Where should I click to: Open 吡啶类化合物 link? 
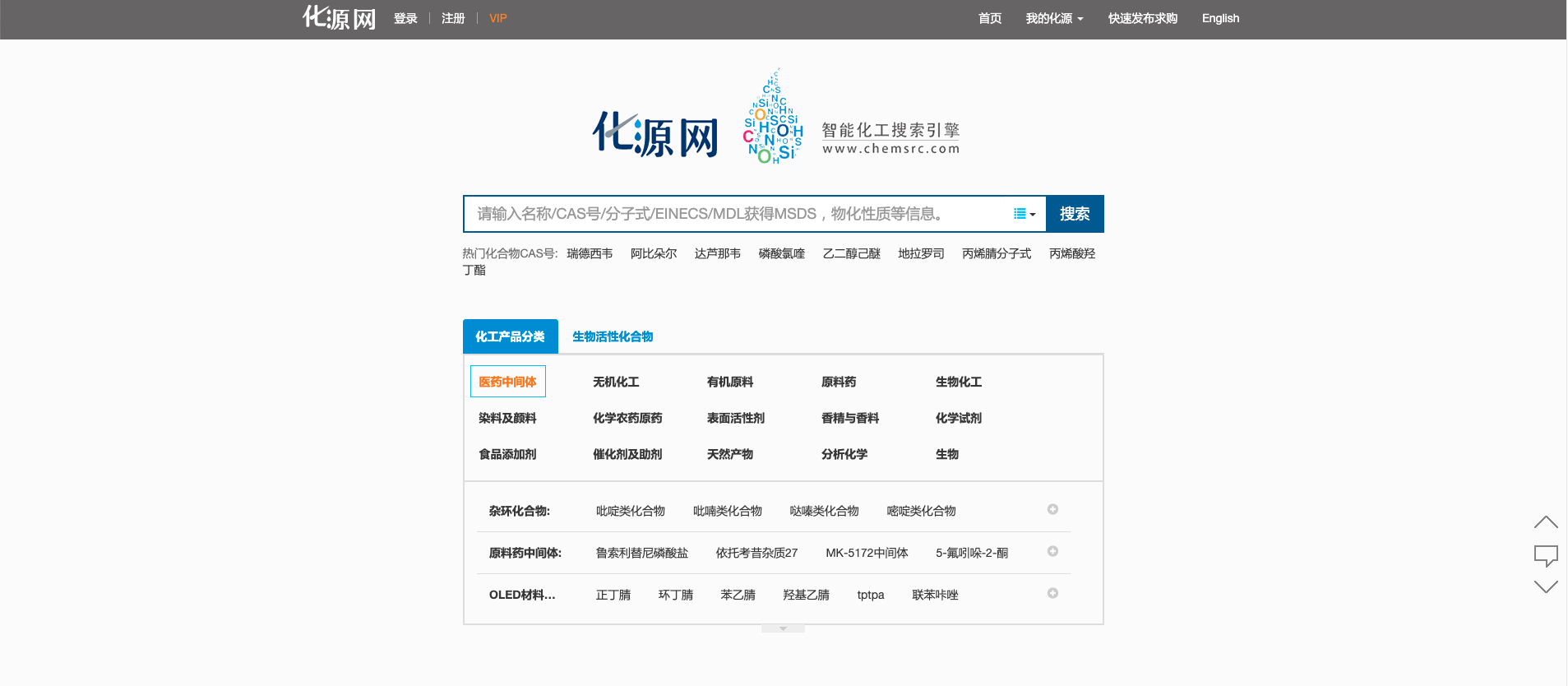tap(631, 511)
